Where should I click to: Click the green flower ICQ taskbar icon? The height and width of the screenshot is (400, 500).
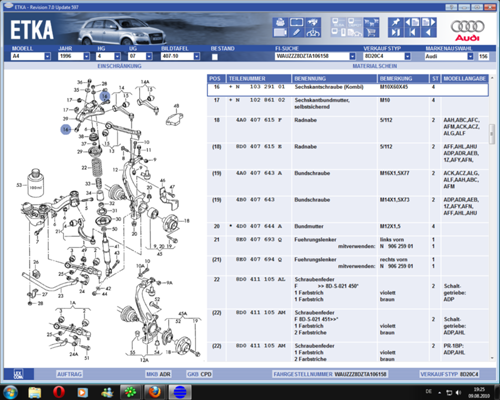pos(130,392)
